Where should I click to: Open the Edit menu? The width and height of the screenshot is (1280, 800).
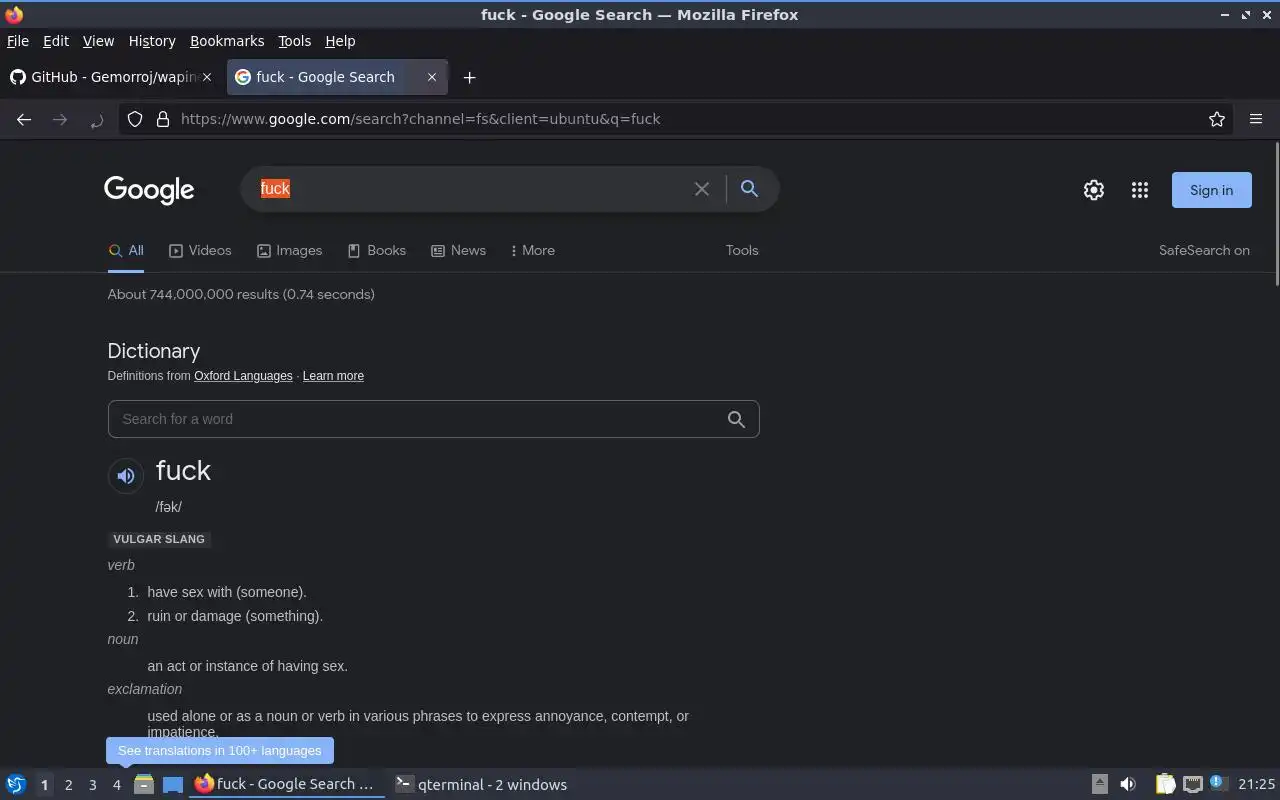(x=56, y=41)
